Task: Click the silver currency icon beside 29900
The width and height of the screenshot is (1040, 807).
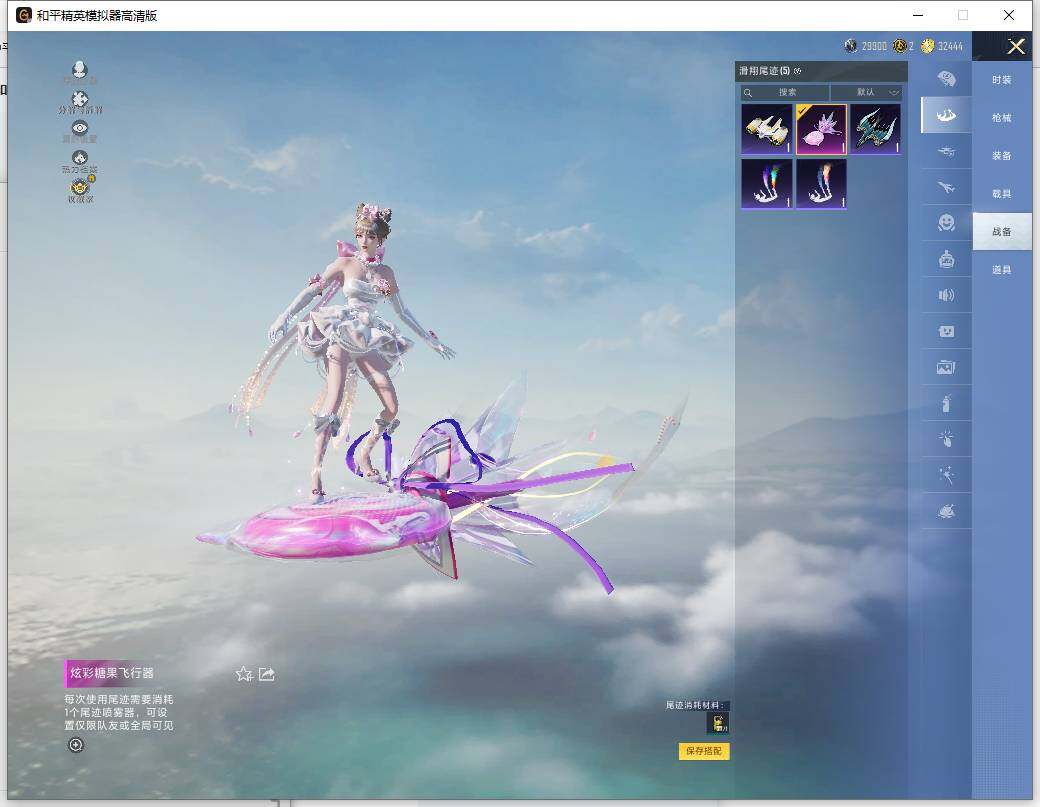Action: point(851,46)
